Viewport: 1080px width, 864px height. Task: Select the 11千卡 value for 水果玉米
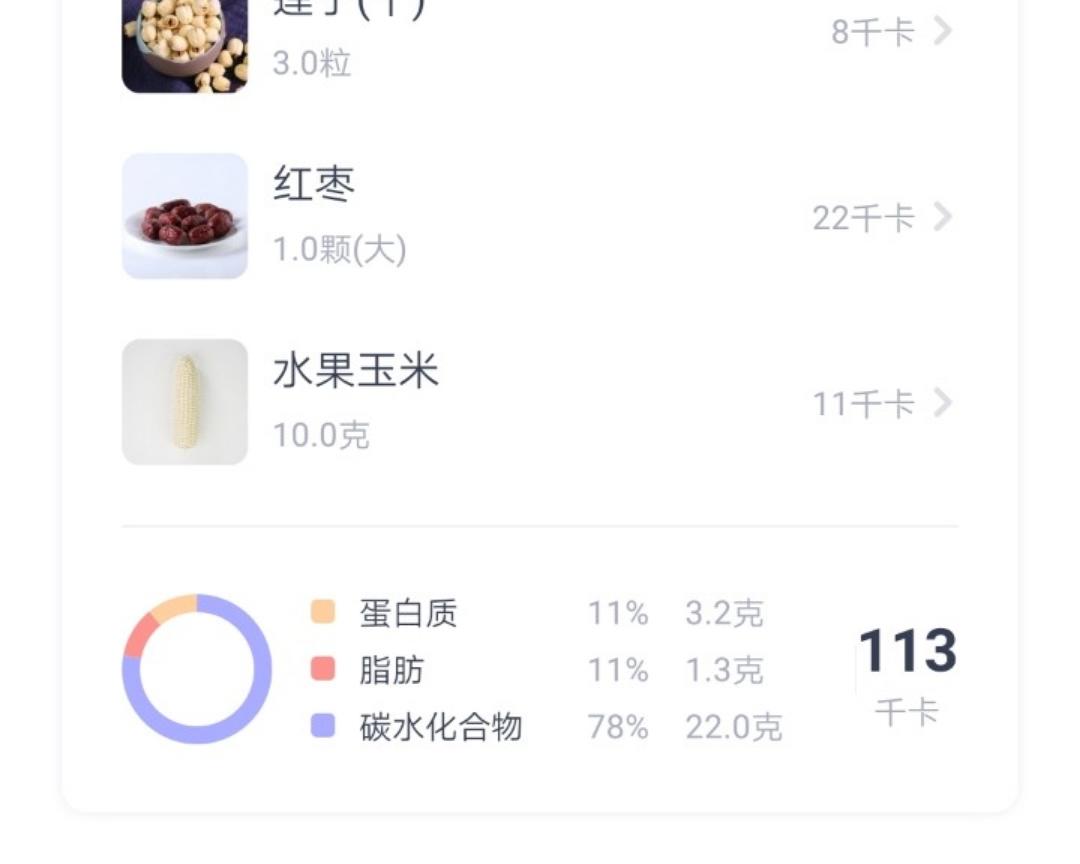pyautogui.click(x=863, y=403)
